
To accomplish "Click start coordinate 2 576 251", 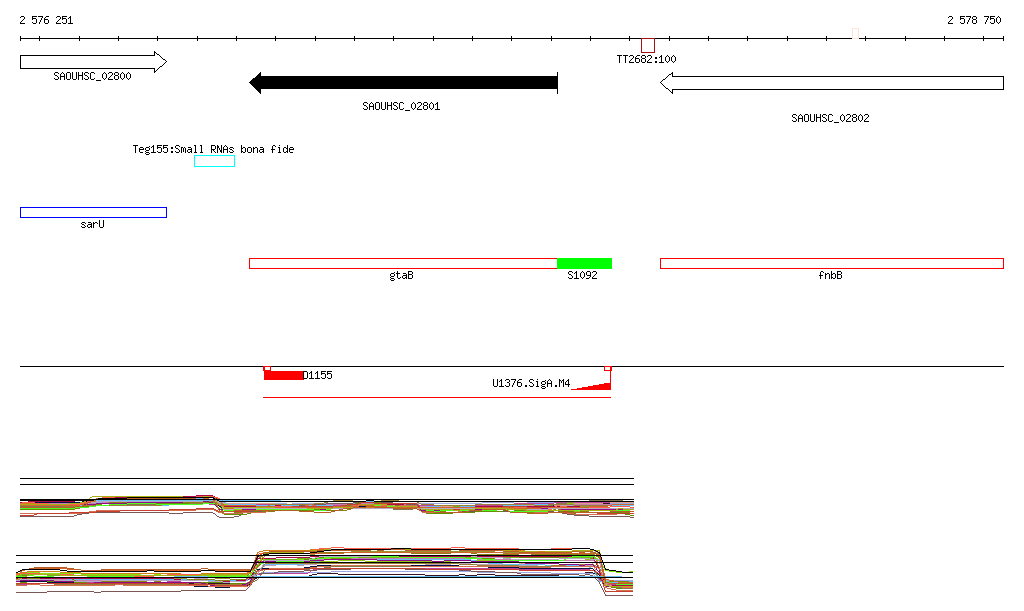I will pyautogui.click(x=46, y=20).
